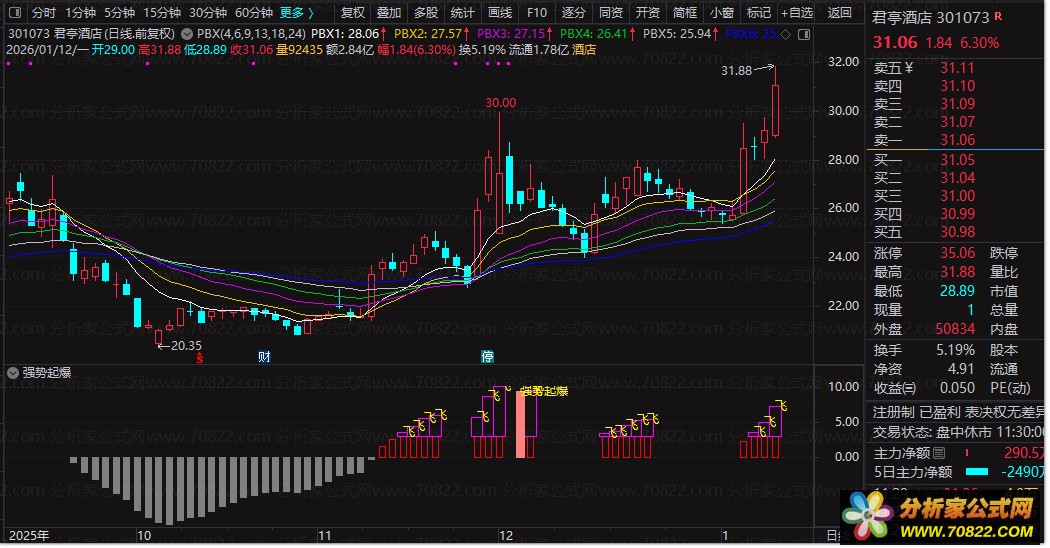Click 买一 price 31.05
This screenshot has height=548, width=1050.
958,159
